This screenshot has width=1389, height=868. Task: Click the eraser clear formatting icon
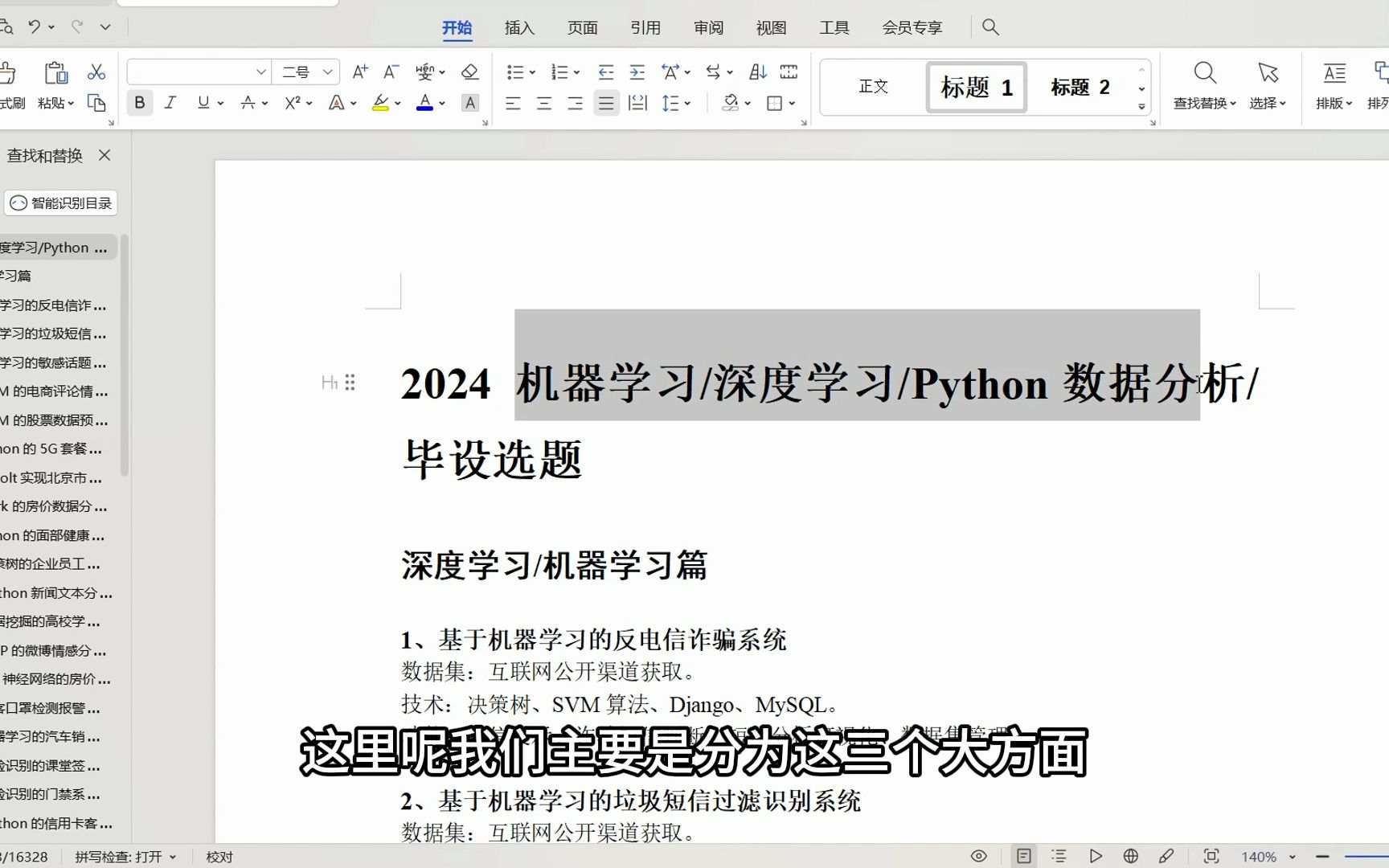[x=470, y=72]
